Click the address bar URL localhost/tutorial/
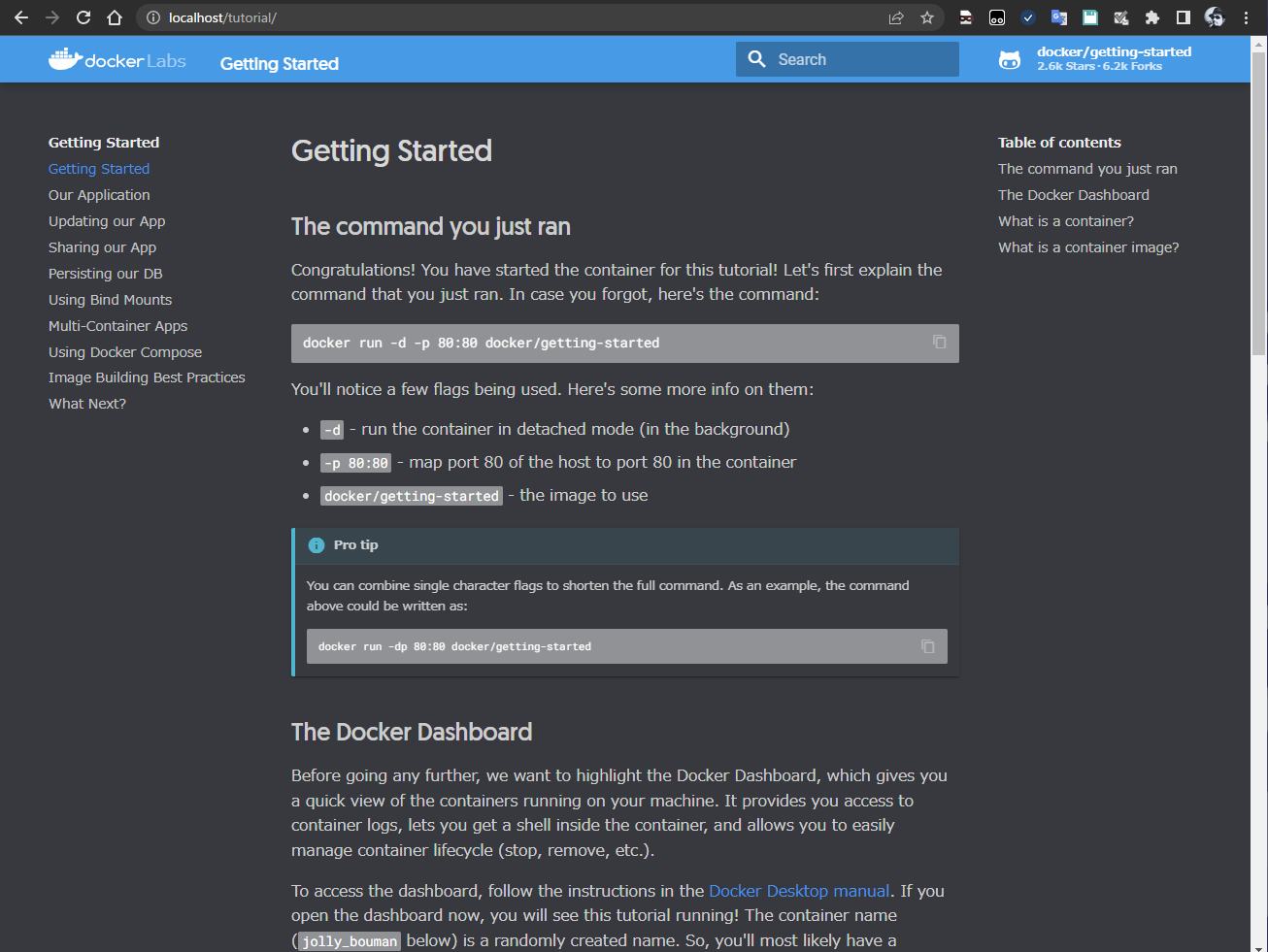This screenshot has width=1268, height=952. [x=222, y=17]
